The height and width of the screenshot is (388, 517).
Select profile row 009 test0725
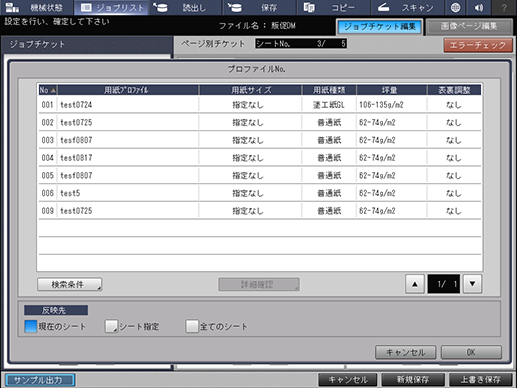260,211
